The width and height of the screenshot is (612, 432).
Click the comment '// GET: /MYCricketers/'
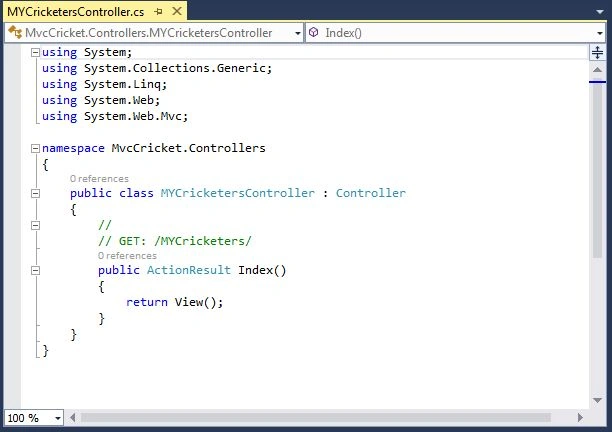point(174,241)
